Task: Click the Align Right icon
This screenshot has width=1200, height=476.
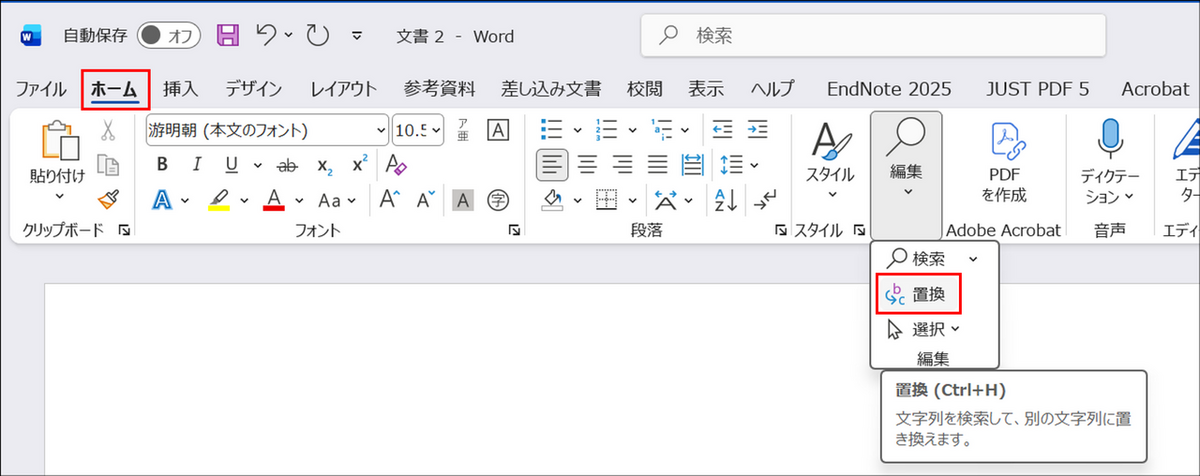Action: pos(622,164)
